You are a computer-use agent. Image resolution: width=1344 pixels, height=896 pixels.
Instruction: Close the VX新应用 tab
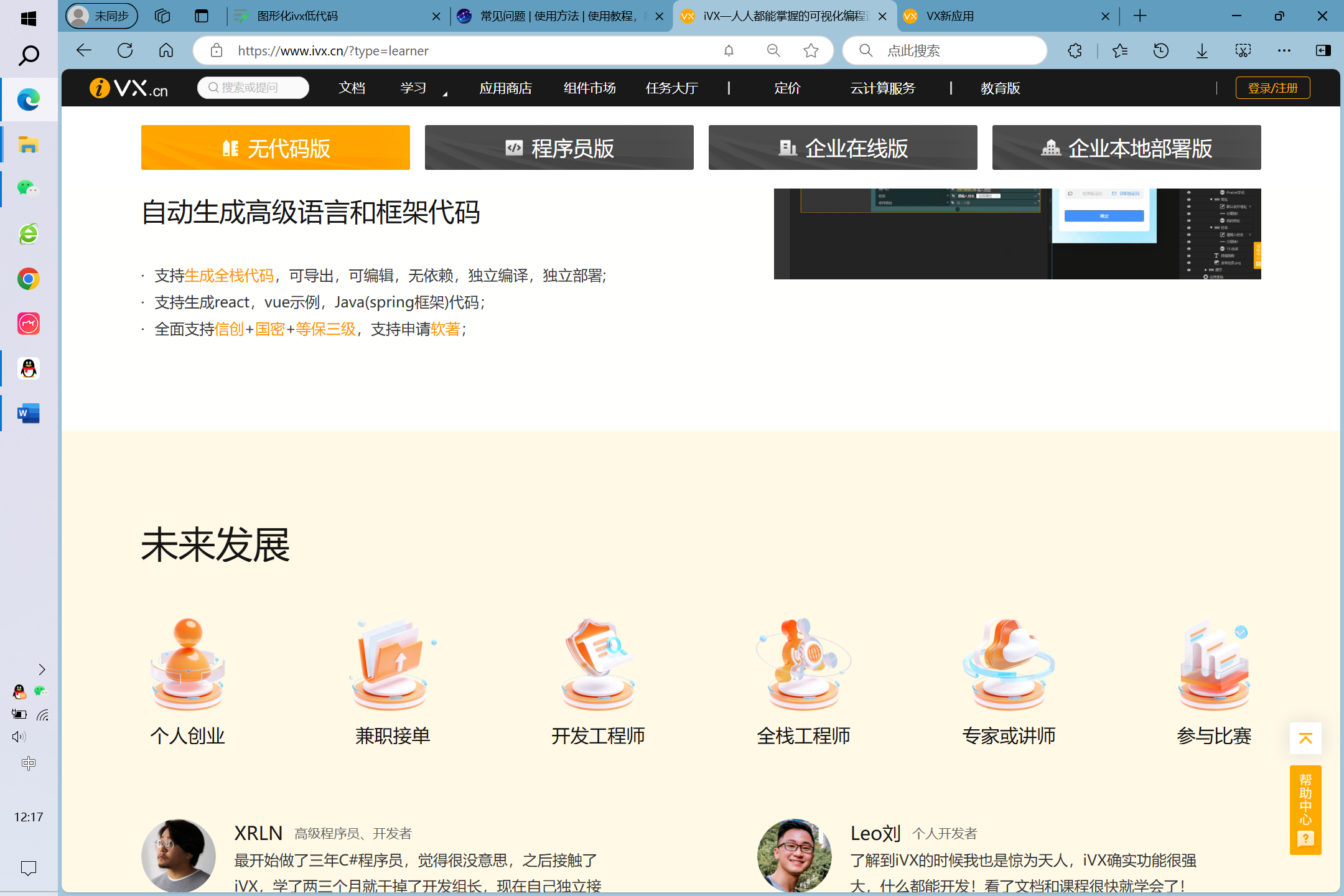1105,16
